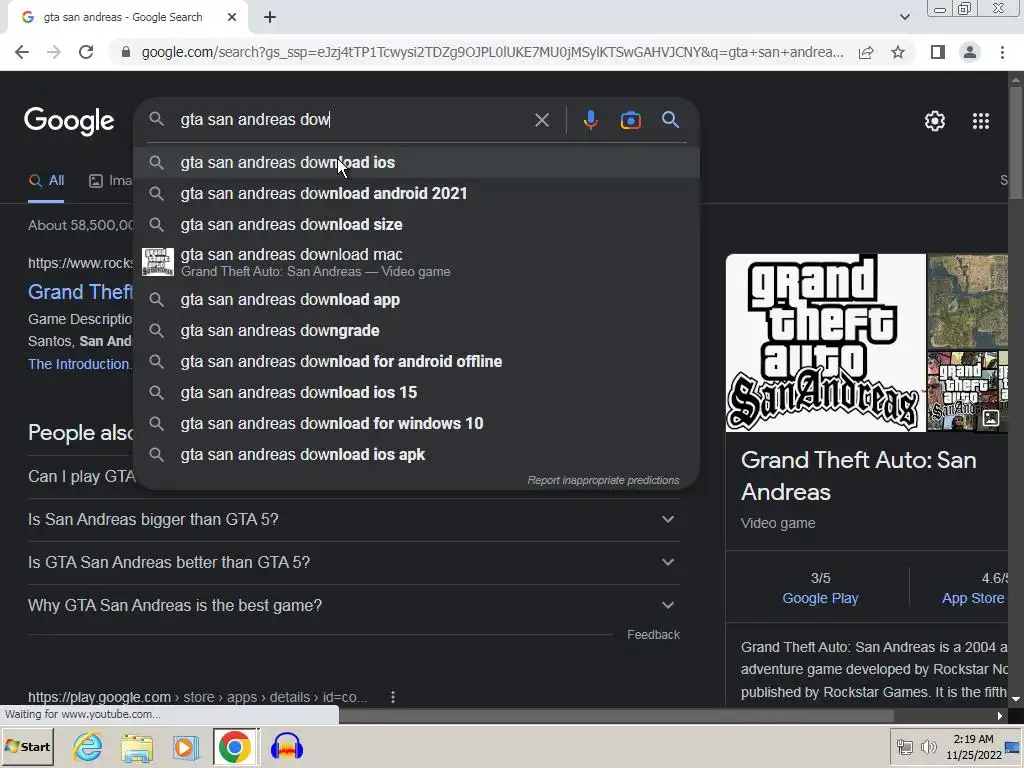The width and height of the screenshot is (1024, 768).
Task: Click the Chrome profile avatar icon
Action: (x=970, y=52)
